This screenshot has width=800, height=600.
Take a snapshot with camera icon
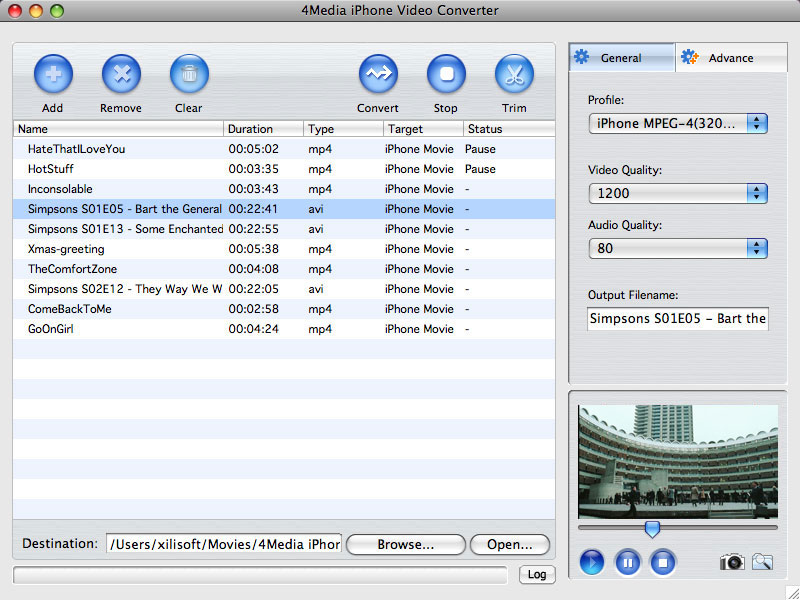732,562
